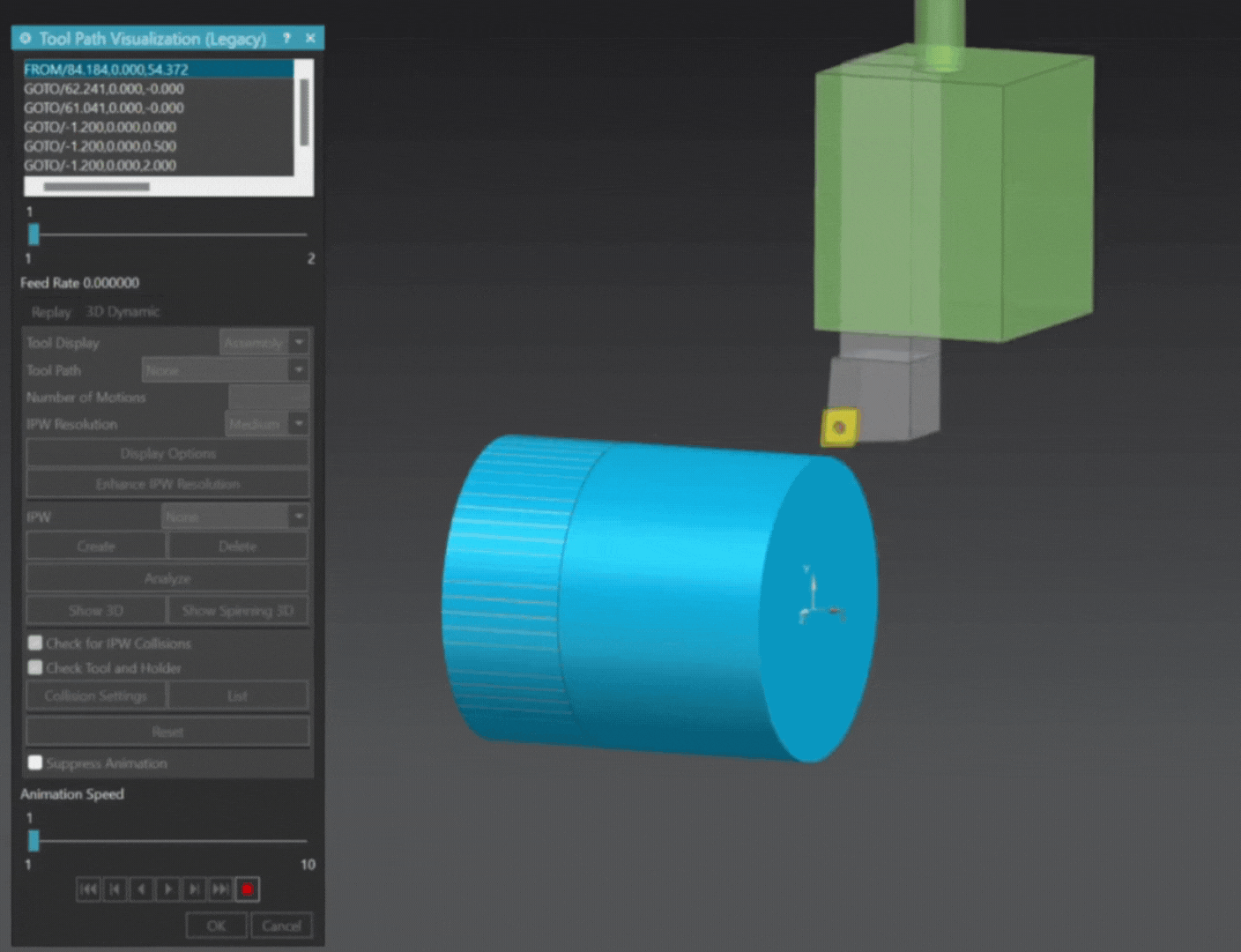Click the dialog settings gear icon
Screen dimensions: 1241x952
[x=26, y=38]
